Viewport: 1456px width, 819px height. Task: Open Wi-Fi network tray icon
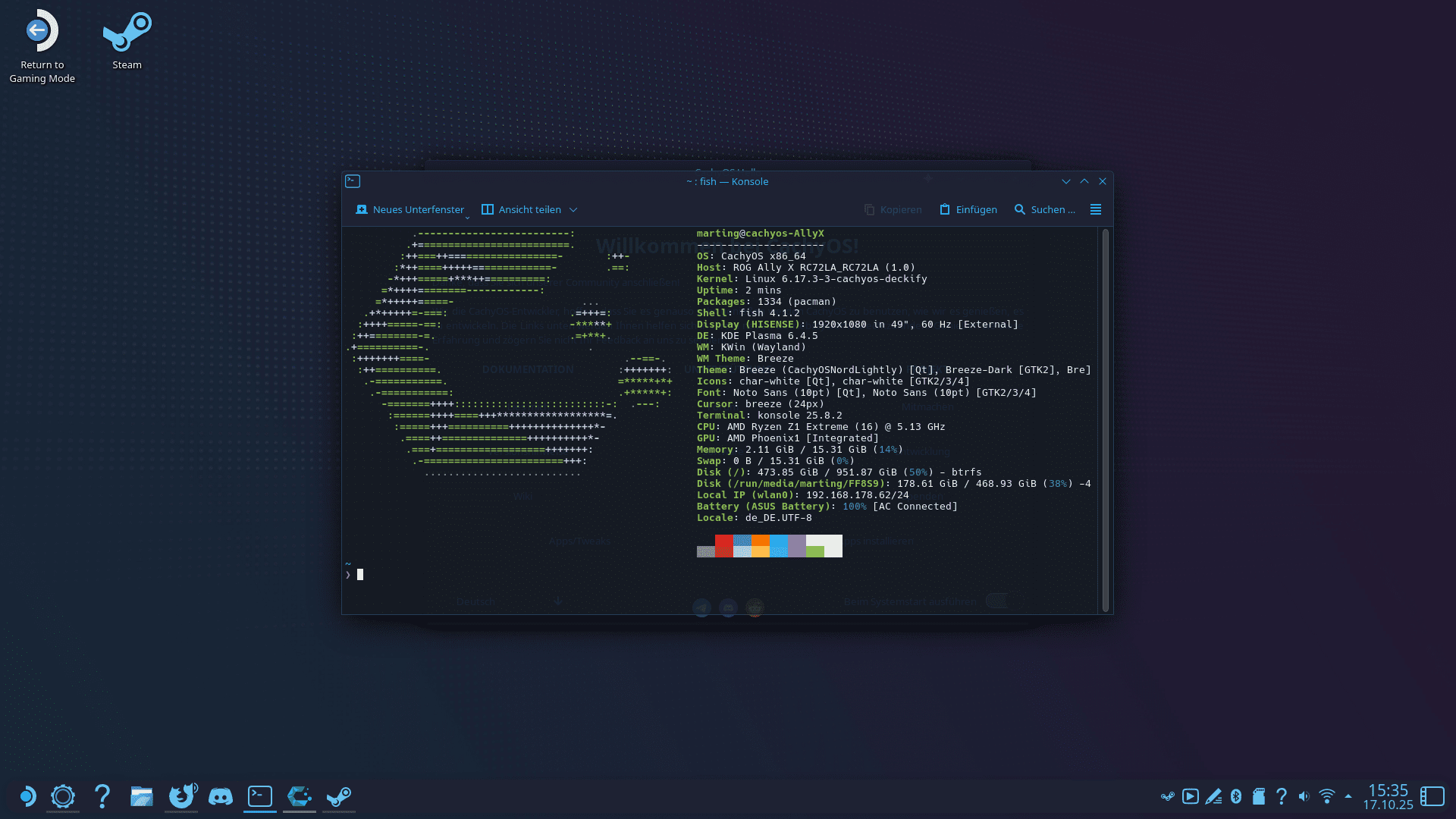[1326, 796]
